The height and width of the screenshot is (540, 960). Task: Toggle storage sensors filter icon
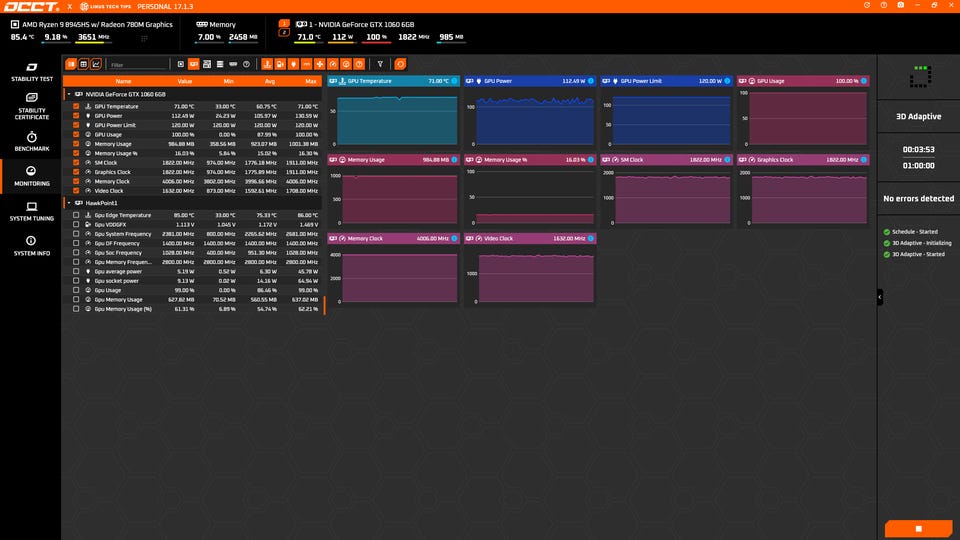pos(220,64)
